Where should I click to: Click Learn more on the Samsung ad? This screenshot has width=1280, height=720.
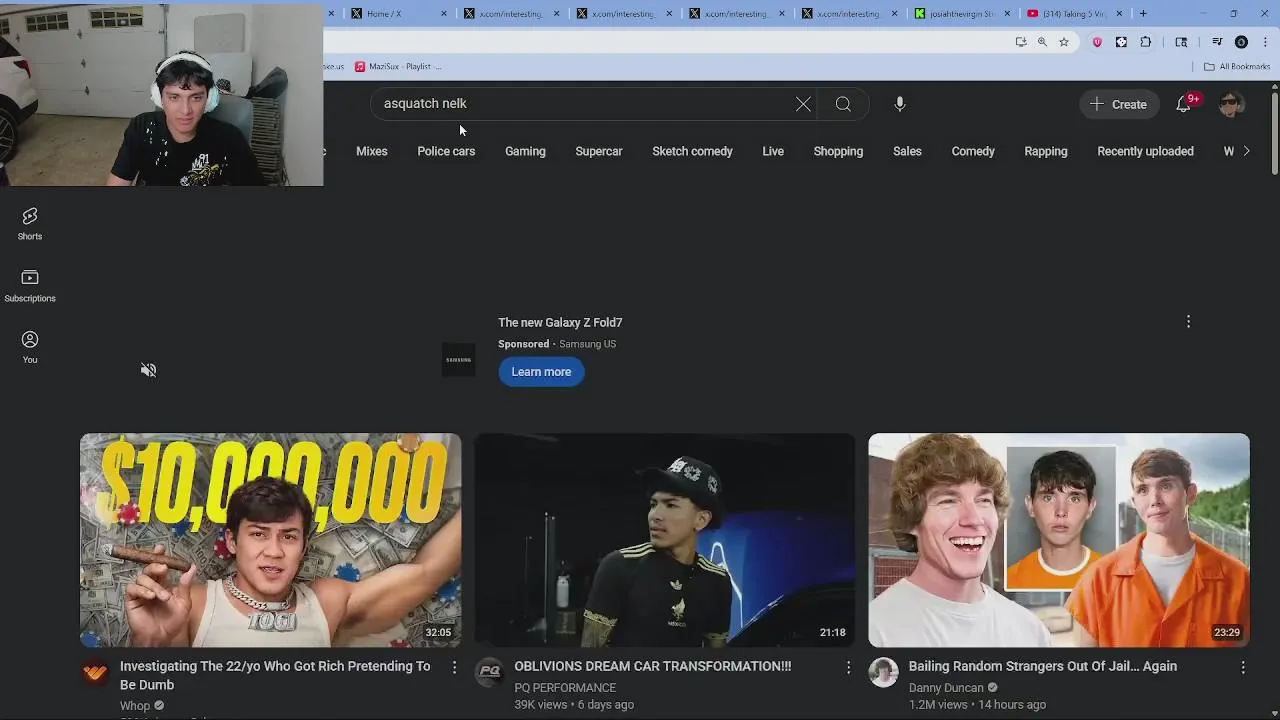click(541, 372)
